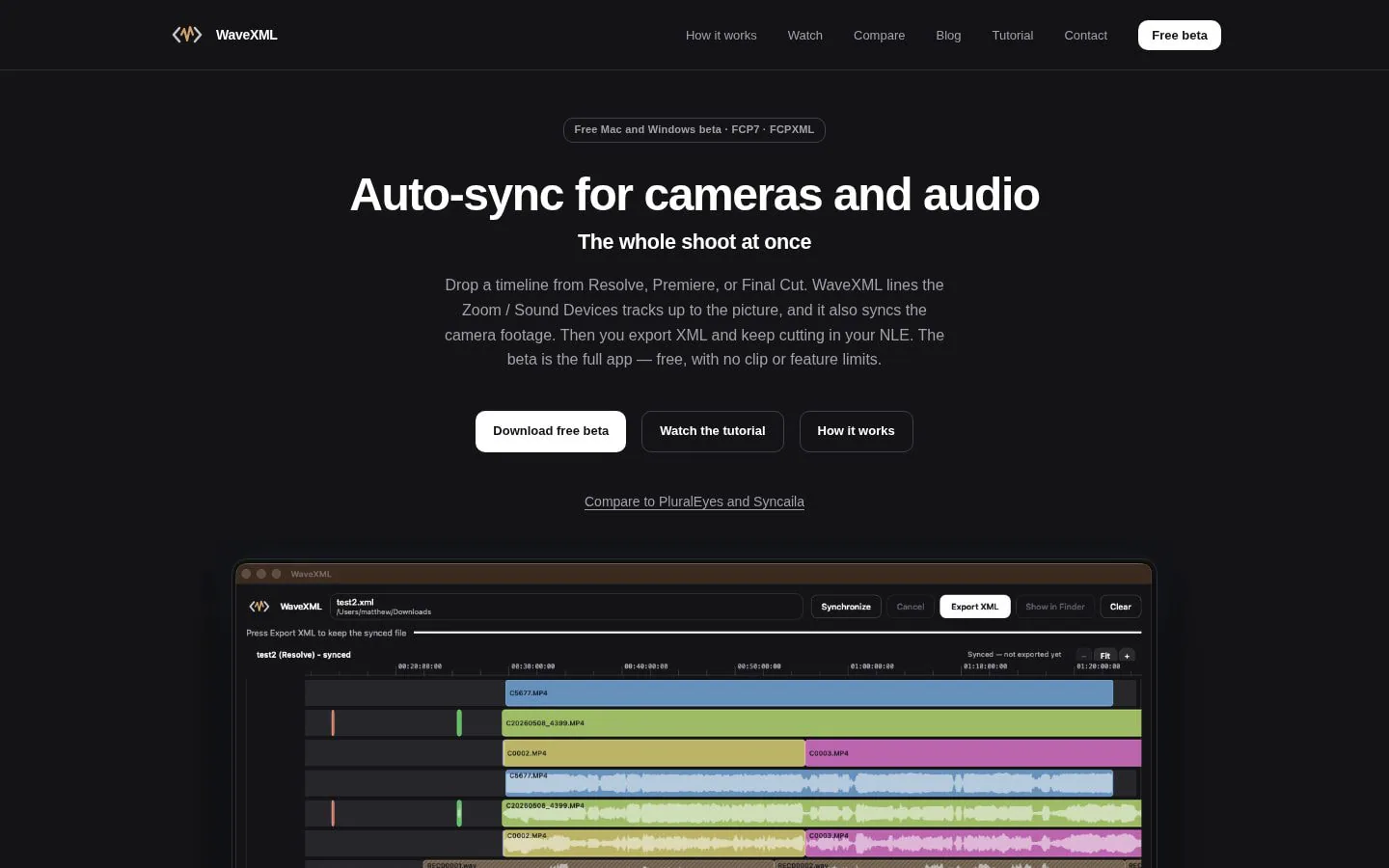The image size is (1389, 868).
Task: Click the WaveXML logo icon inside app preview
Action: [259, 607]
